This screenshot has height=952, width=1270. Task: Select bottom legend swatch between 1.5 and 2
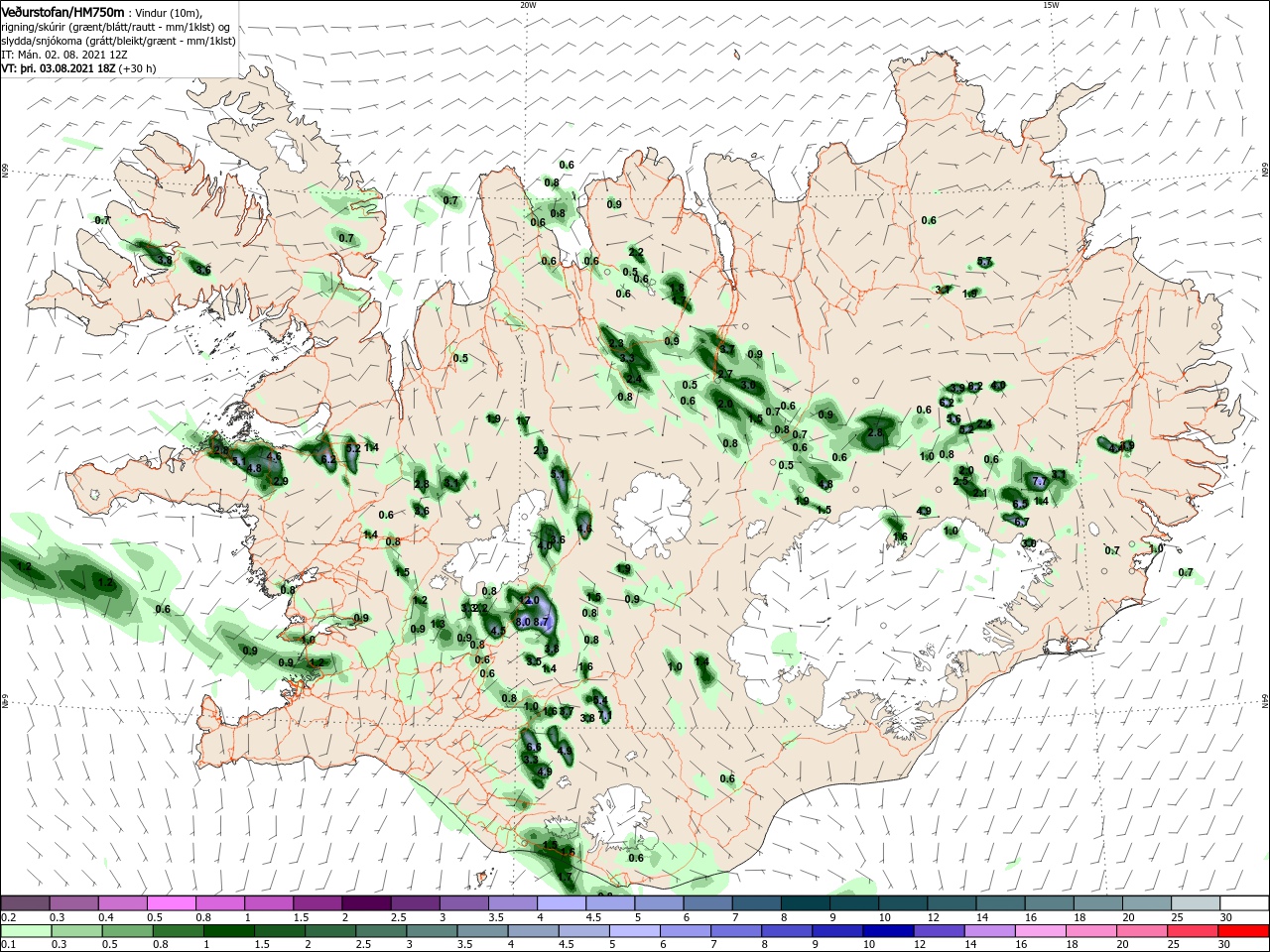coord(280,930)
